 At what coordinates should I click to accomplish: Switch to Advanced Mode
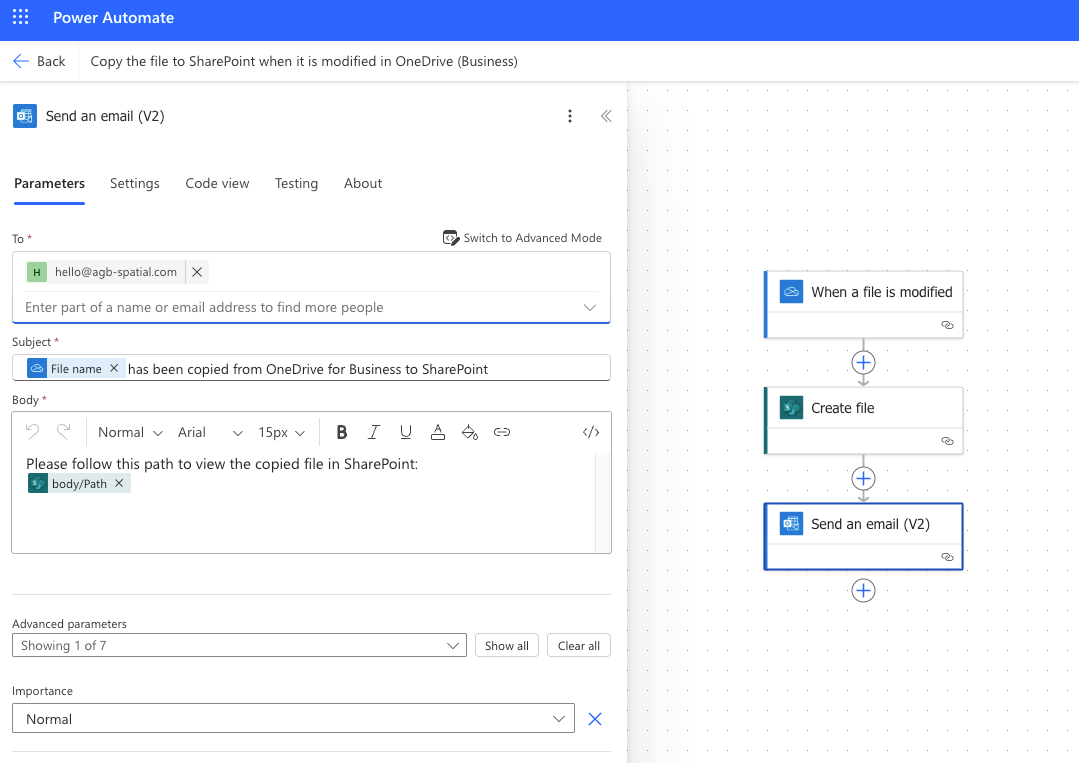(522, 238)
